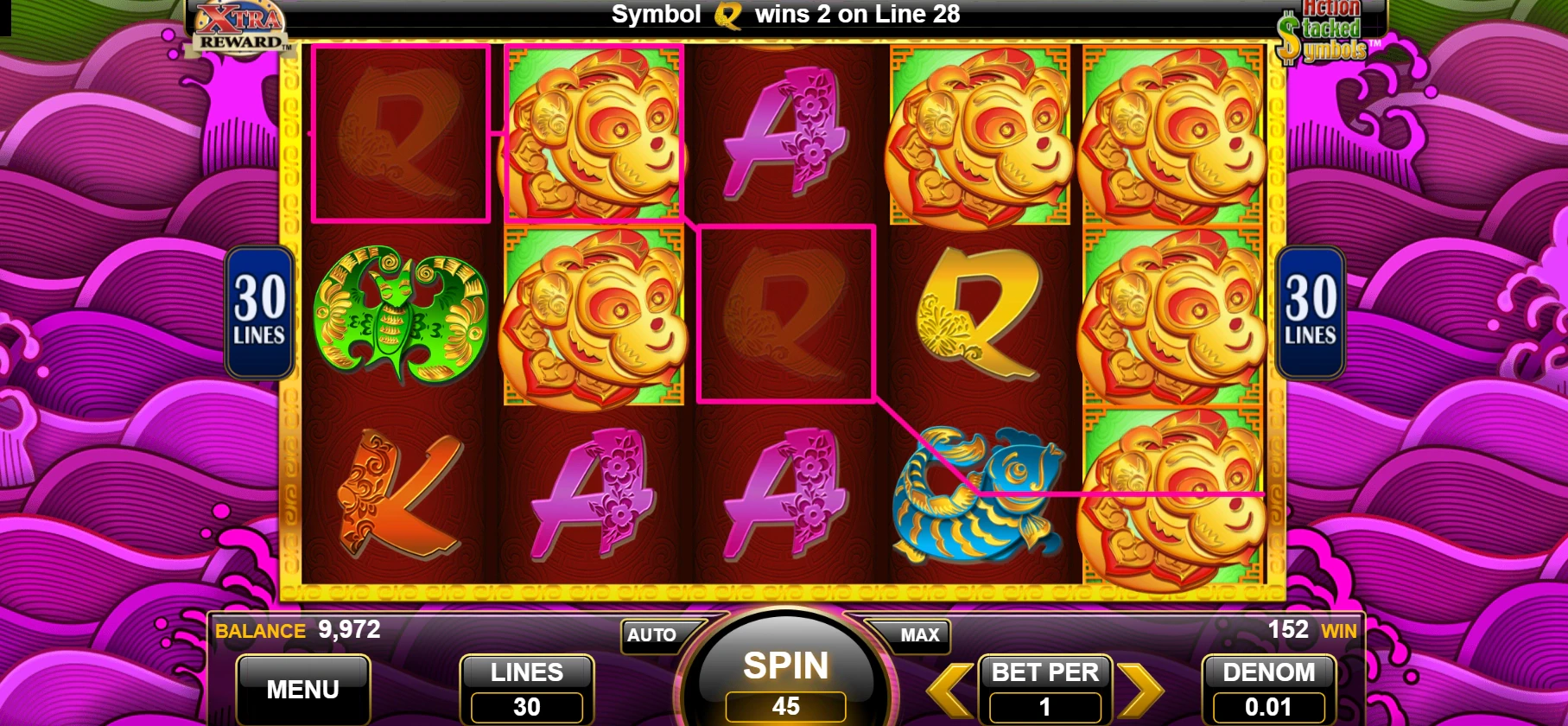The width and height of the screenshot is (1568, 726).
Task: Open the LINES selector
Action: 527,689
